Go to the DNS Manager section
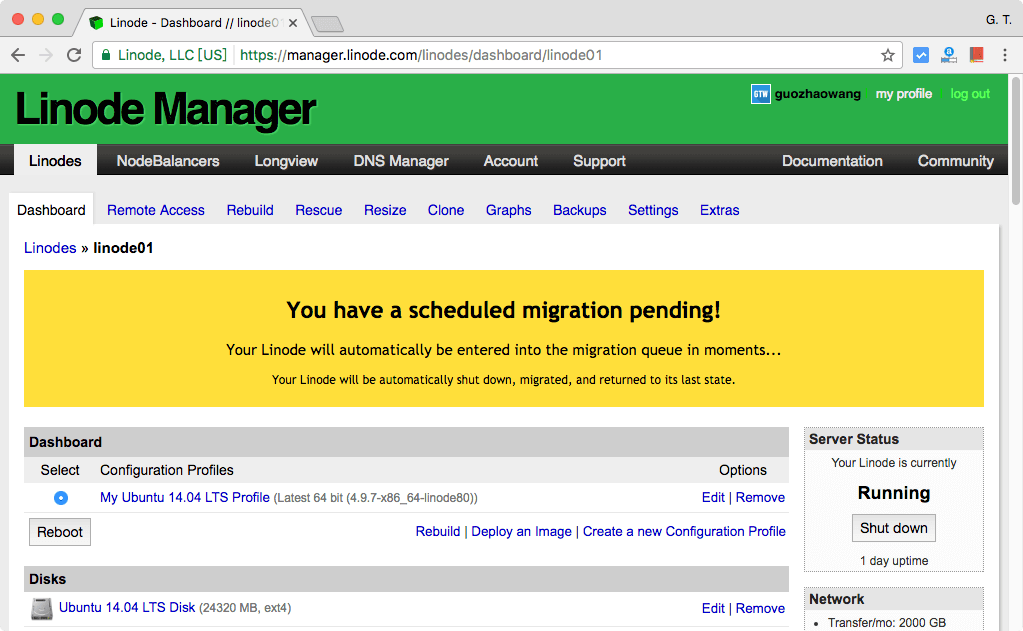The width and height of the screenshot is (1023, 631). point(401,161)
